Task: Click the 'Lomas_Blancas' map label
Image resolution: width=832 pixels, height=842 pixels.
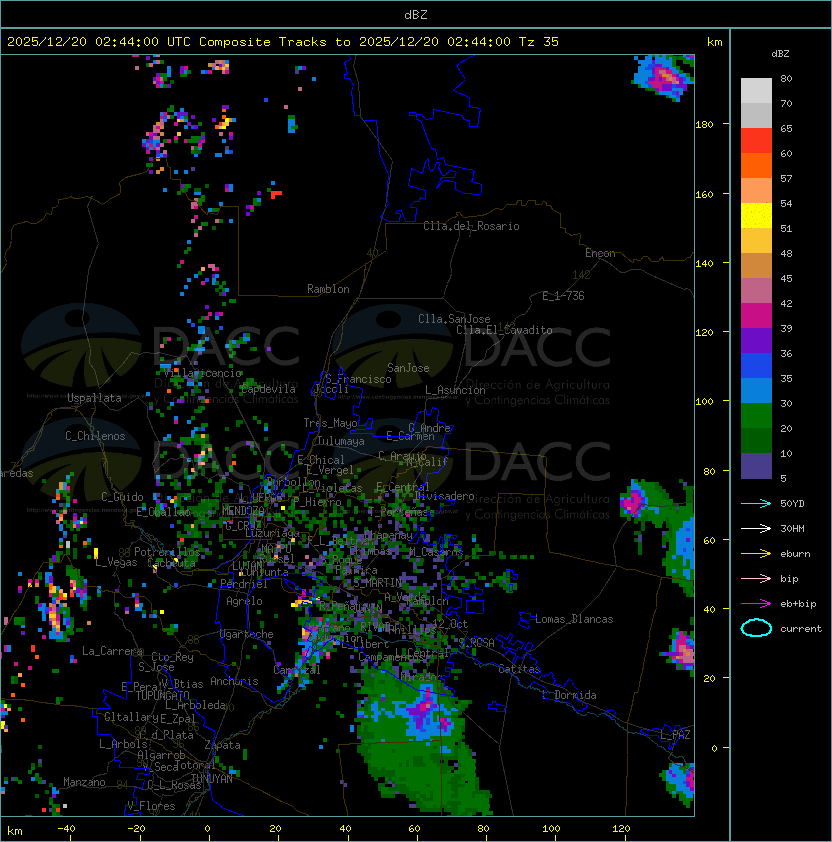Action: [574, 619]
